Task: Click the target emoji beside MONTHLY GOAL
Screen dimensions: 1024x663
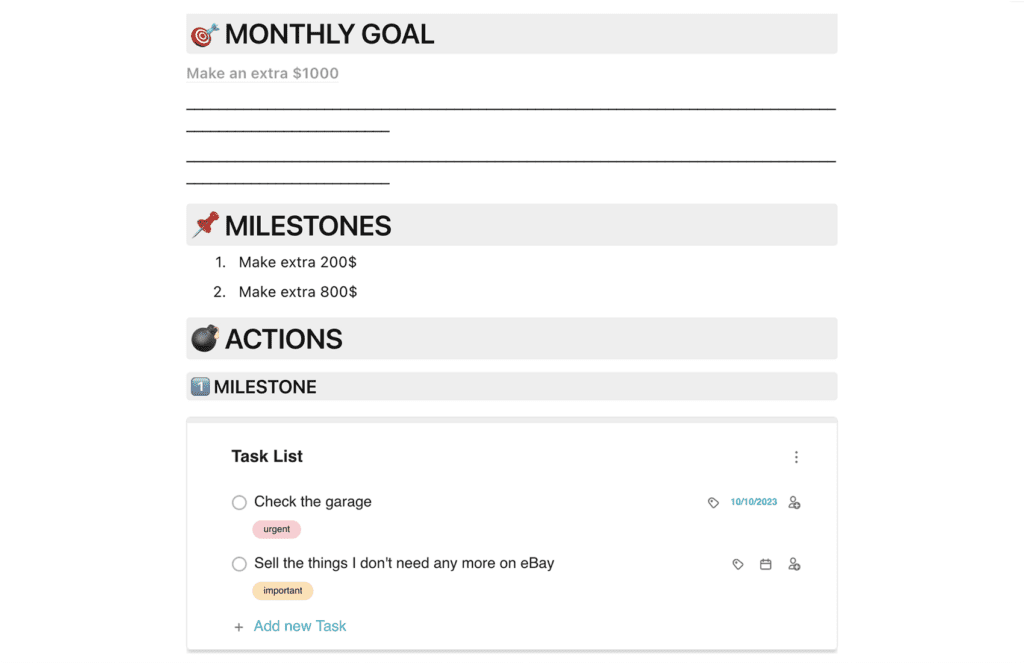Action: coord(203,33)
